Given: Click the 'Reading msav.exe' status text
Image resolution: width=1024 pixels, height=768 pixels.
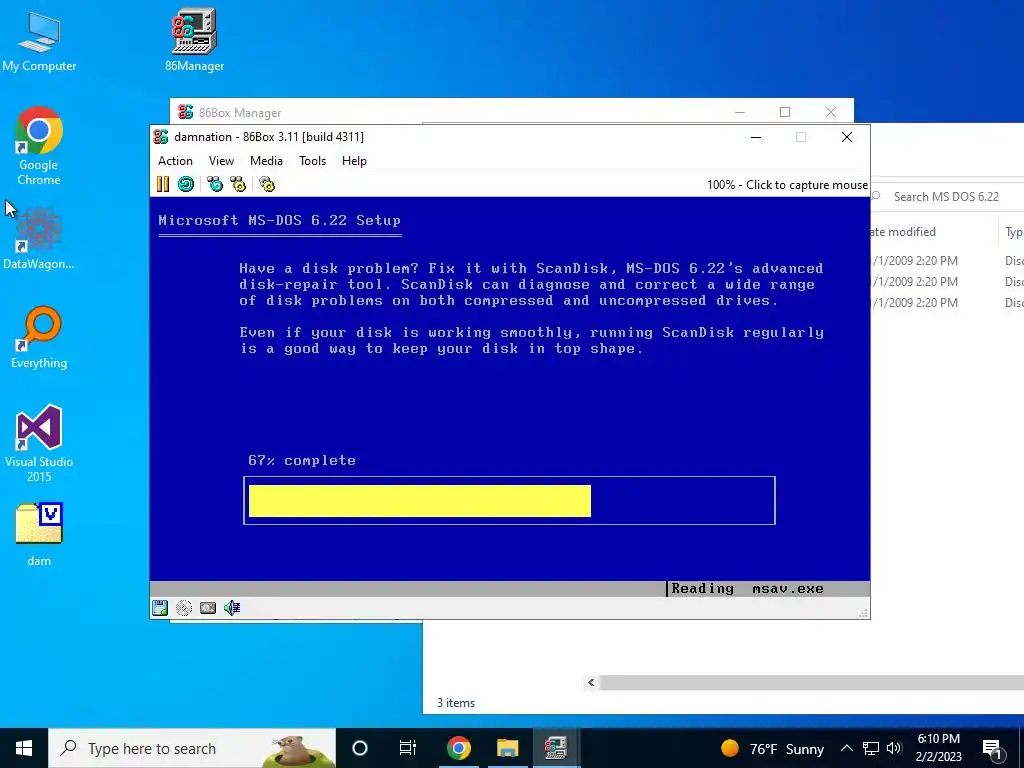Looking at the screenshot, I should point(747,588).
